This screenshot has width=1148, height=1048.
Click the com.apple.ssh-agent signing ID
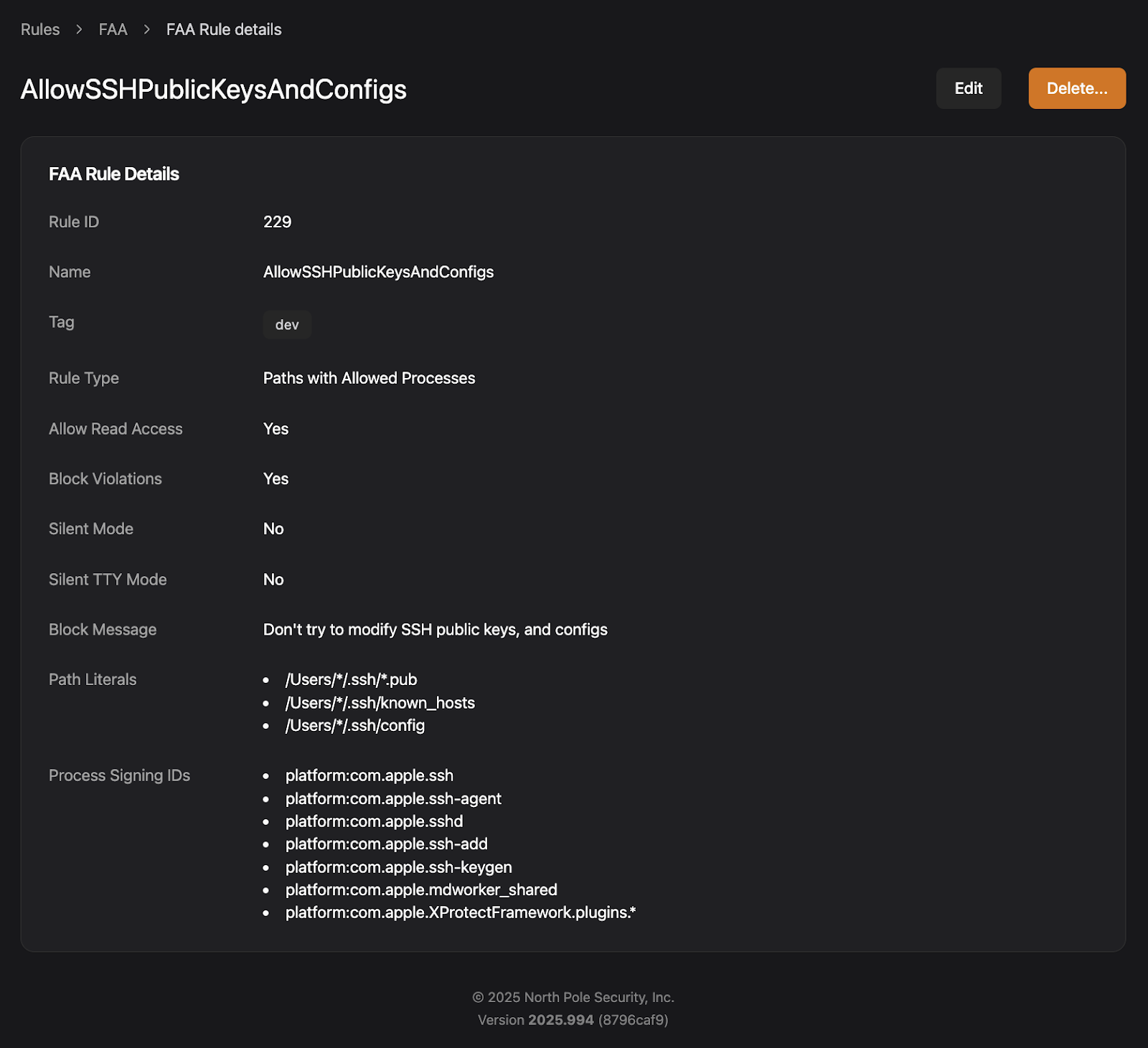[393, 798]
